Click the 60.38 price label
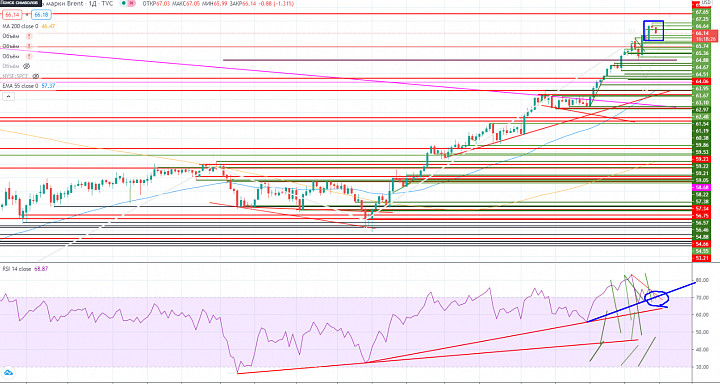720x384 pixels. pos(701,138)
